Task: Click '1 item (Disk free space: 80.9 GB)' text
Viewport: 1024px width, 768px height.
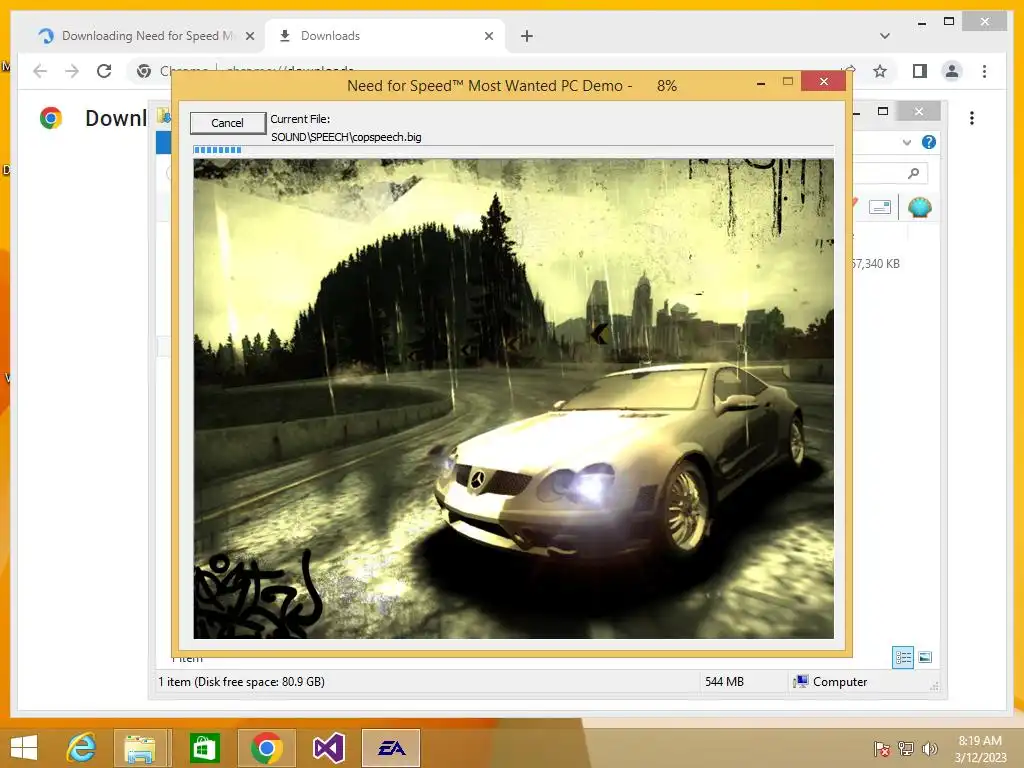Action: [x=241, y=682]
